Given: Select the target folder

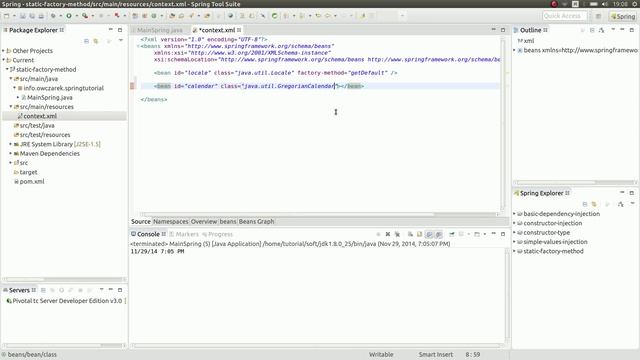Looking at the screenshot, I should click(x=28, y=172).
